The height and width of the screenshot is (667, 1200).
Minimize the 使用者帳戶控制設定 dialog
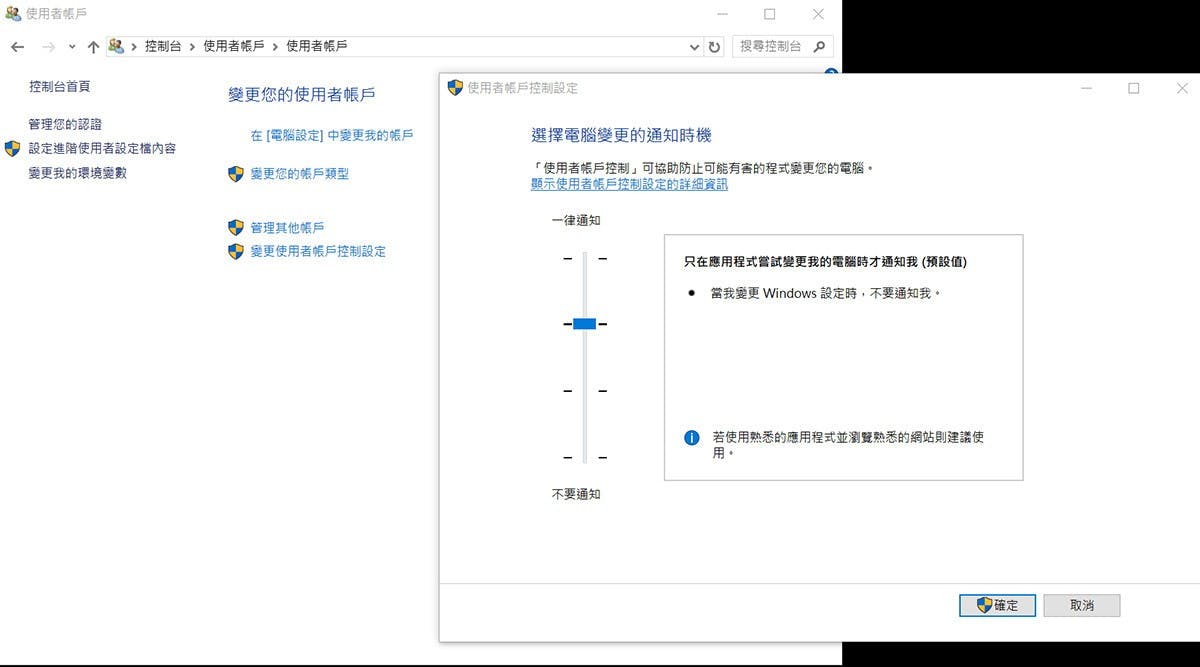tap(1086, 88)
